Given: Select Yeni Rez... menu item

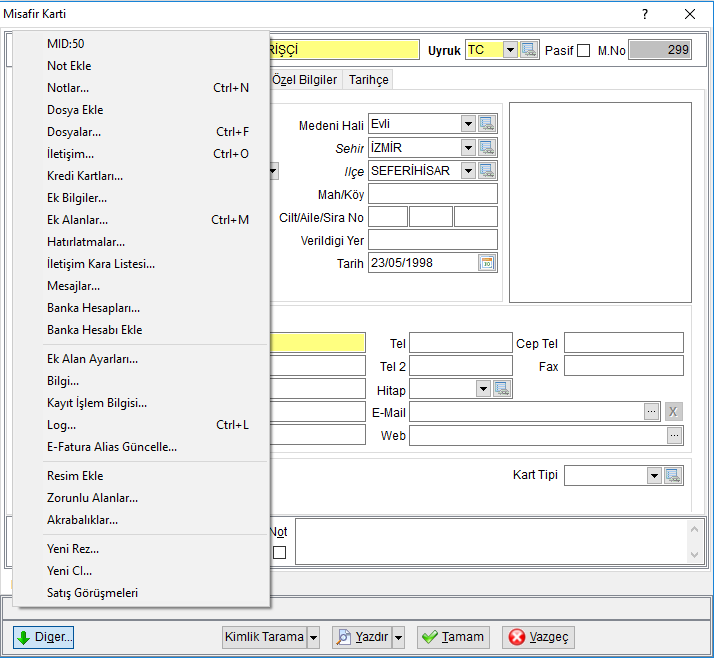Looking at the screenshot, I should coord(141,549).
